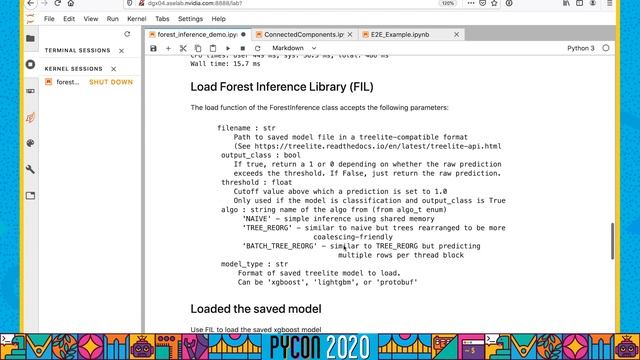Restart the kernel toolbar icon

click(258, 48)
